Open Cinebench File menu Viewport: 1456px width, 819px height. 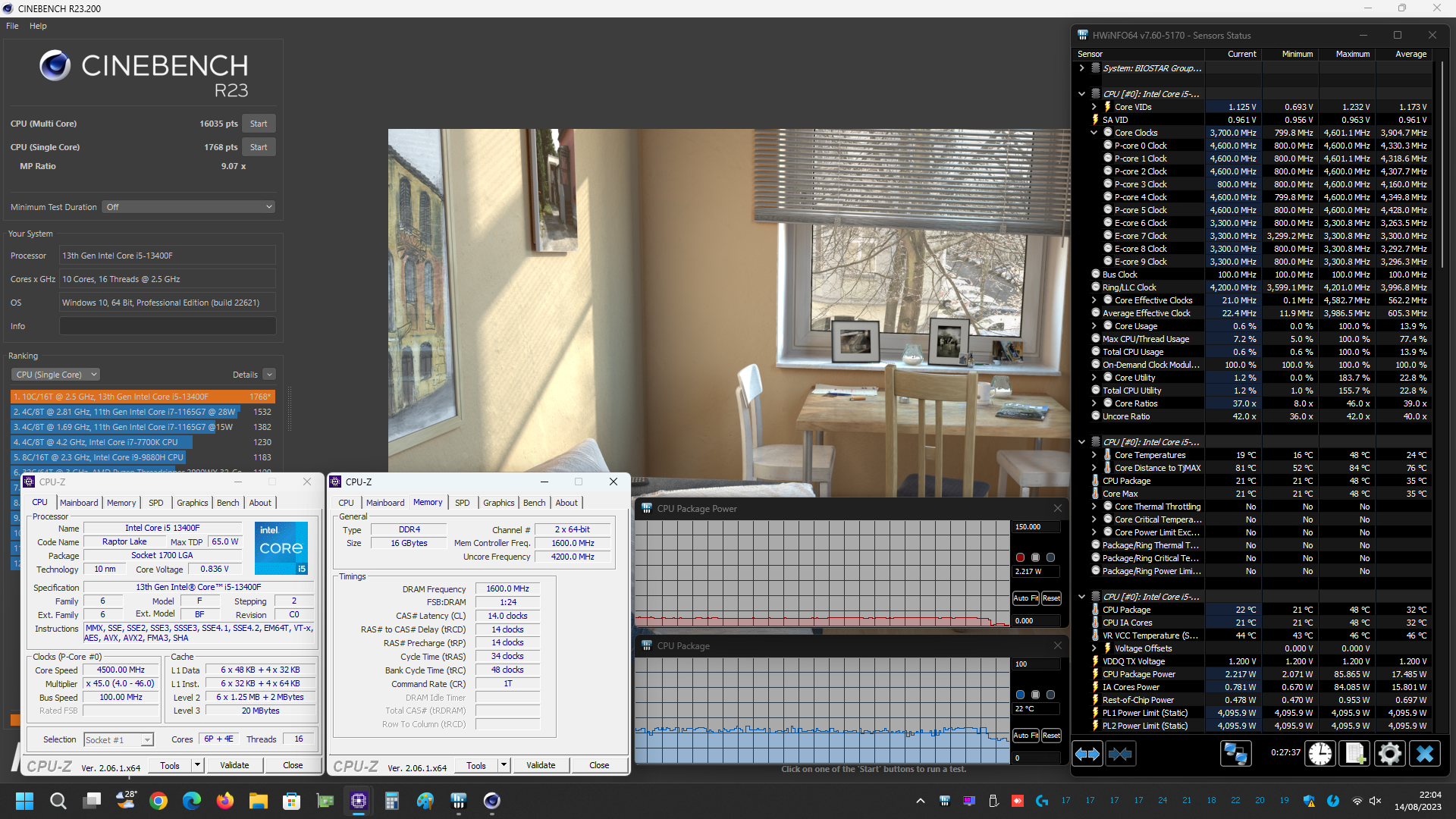(12, 26)
